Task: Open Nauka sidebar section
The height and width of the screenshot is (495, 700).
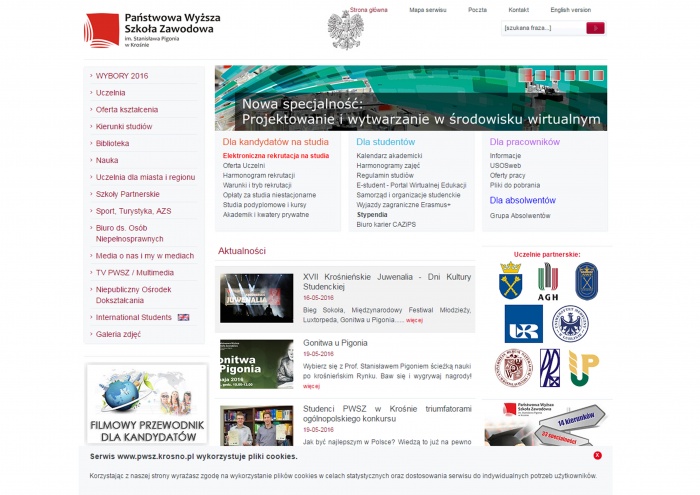Action: pos(107,160)
